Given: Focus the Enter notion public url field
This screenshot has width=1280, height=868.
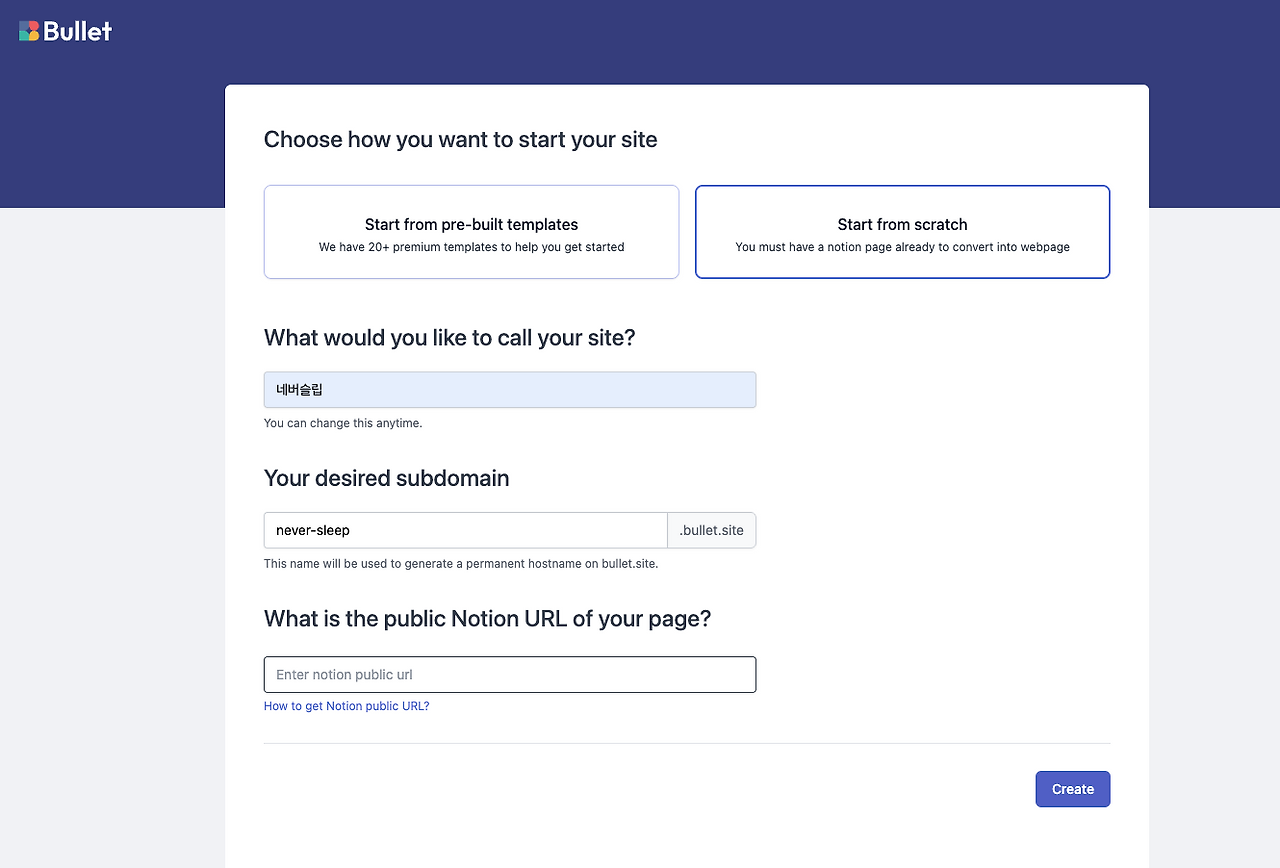Looking at the screenshot, I should tap(509, 674).
